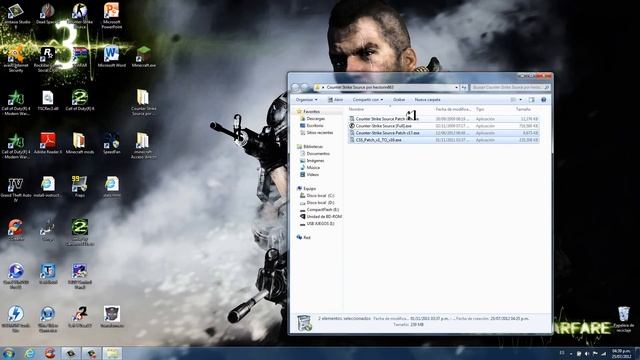The image size is (640, 360).
Task: Open USB JUEGOS drive in sidebar
Action: [317, 224]
